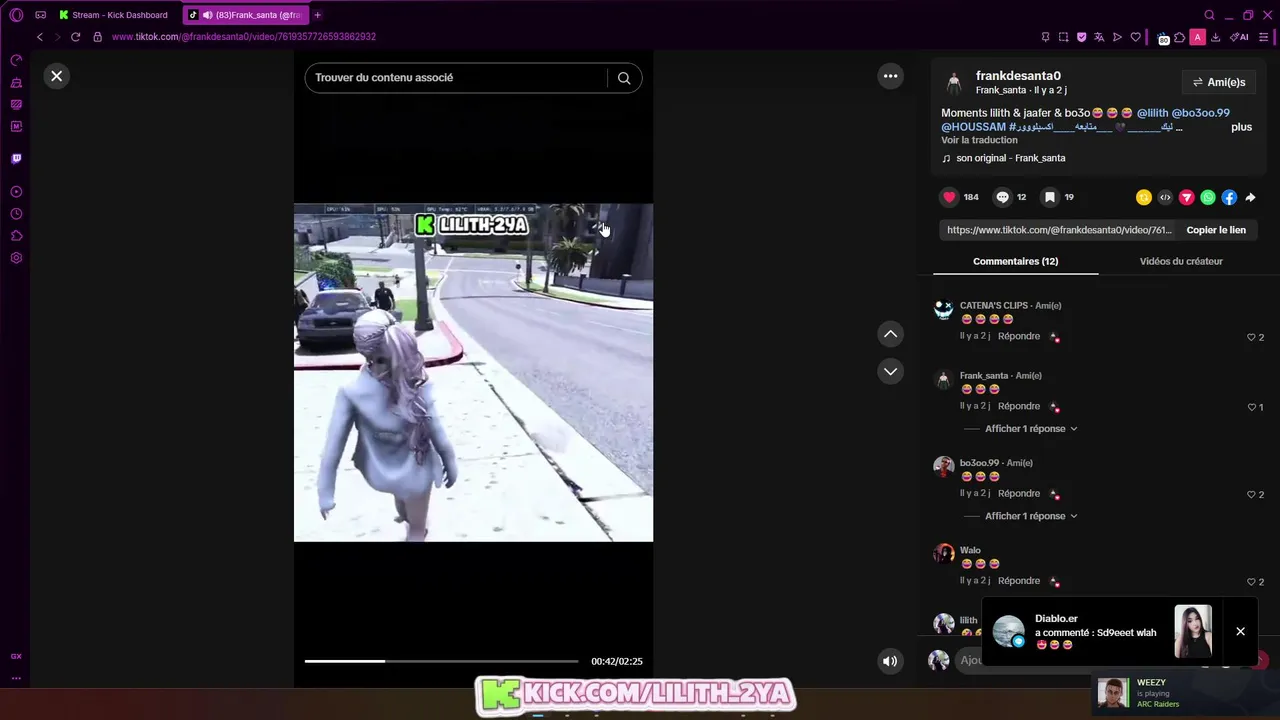Screen dimensions: 1280x720
Task: Open browser downloads icon
Action: pyautogui.click(x=1215, y=37)
